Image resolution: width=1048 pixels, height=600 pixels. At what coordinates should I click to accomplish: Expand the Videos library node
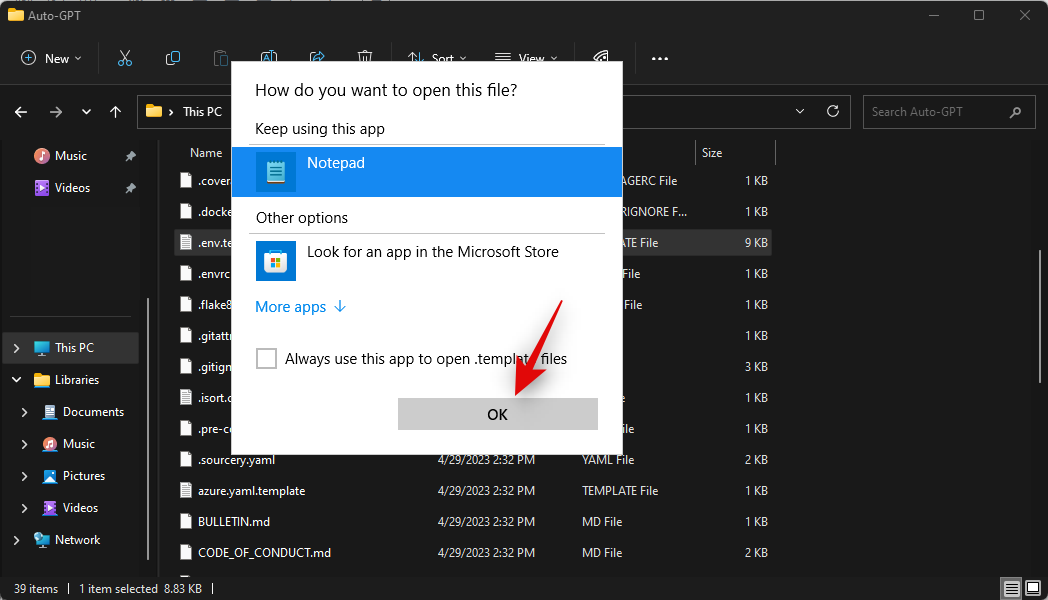tap(25, 508)
